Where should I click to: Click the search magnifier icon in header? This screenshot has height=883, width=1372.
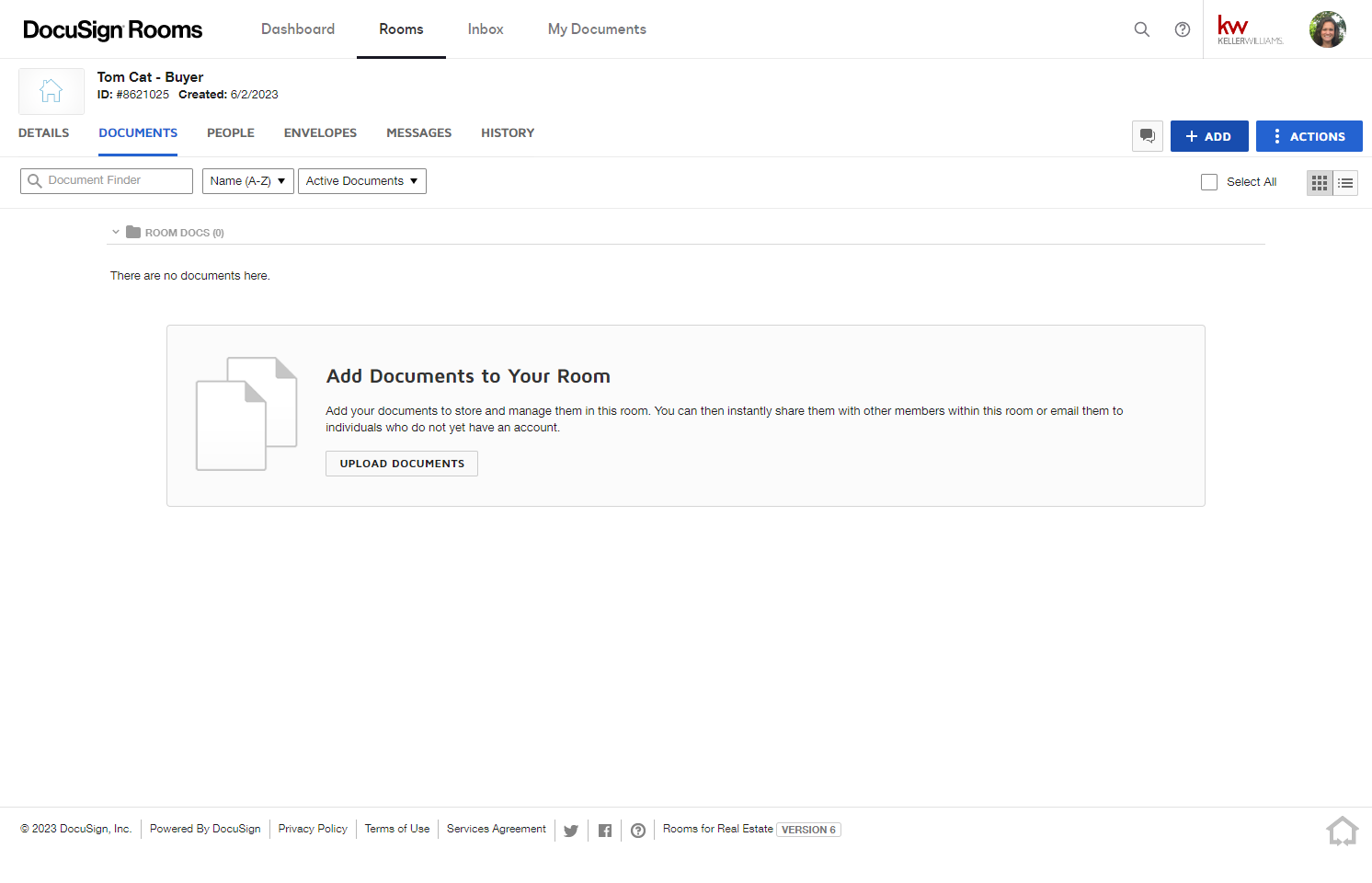[x=1142, y=29]
